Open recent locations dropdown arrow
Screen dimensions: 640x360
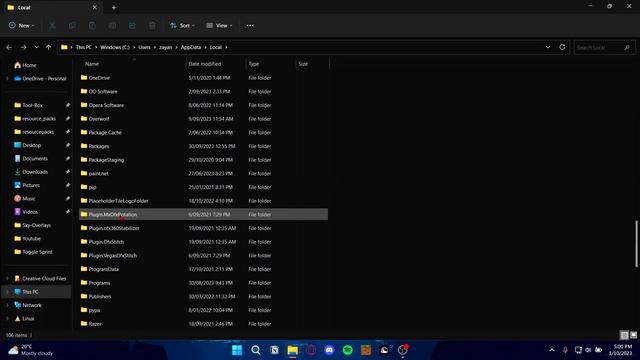pyautogui.click(x=36, y=47)
